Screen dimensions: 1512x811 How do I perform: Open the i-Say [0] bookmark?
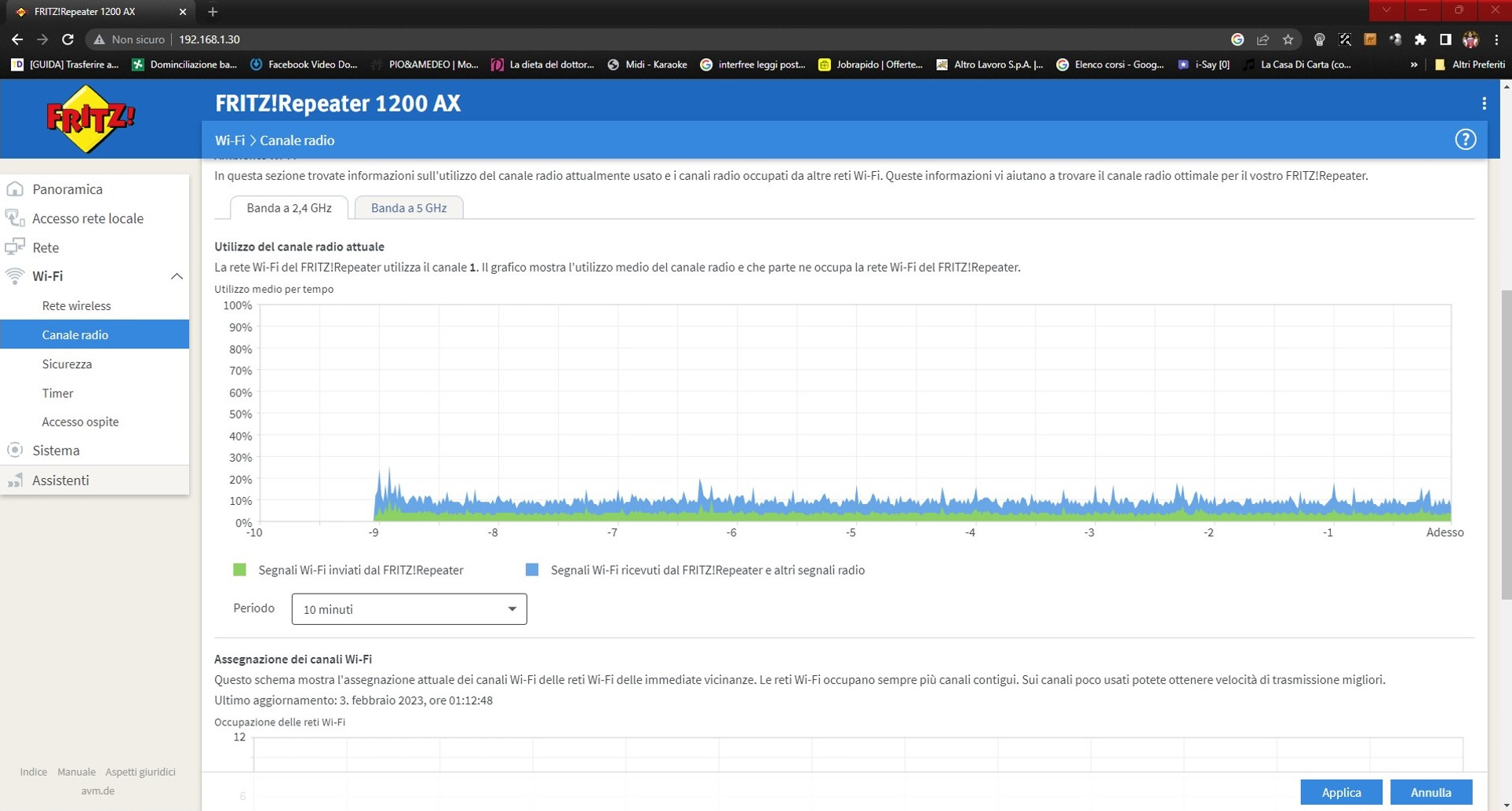click(x=1204, y=64)
